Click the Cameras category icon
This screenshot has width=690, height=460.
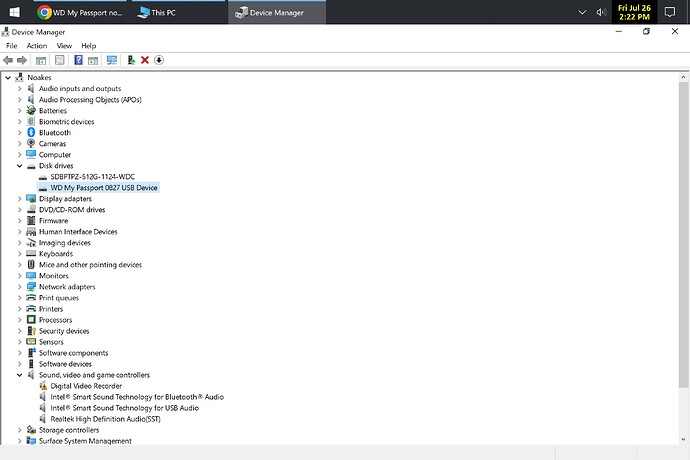click(31, 144)
